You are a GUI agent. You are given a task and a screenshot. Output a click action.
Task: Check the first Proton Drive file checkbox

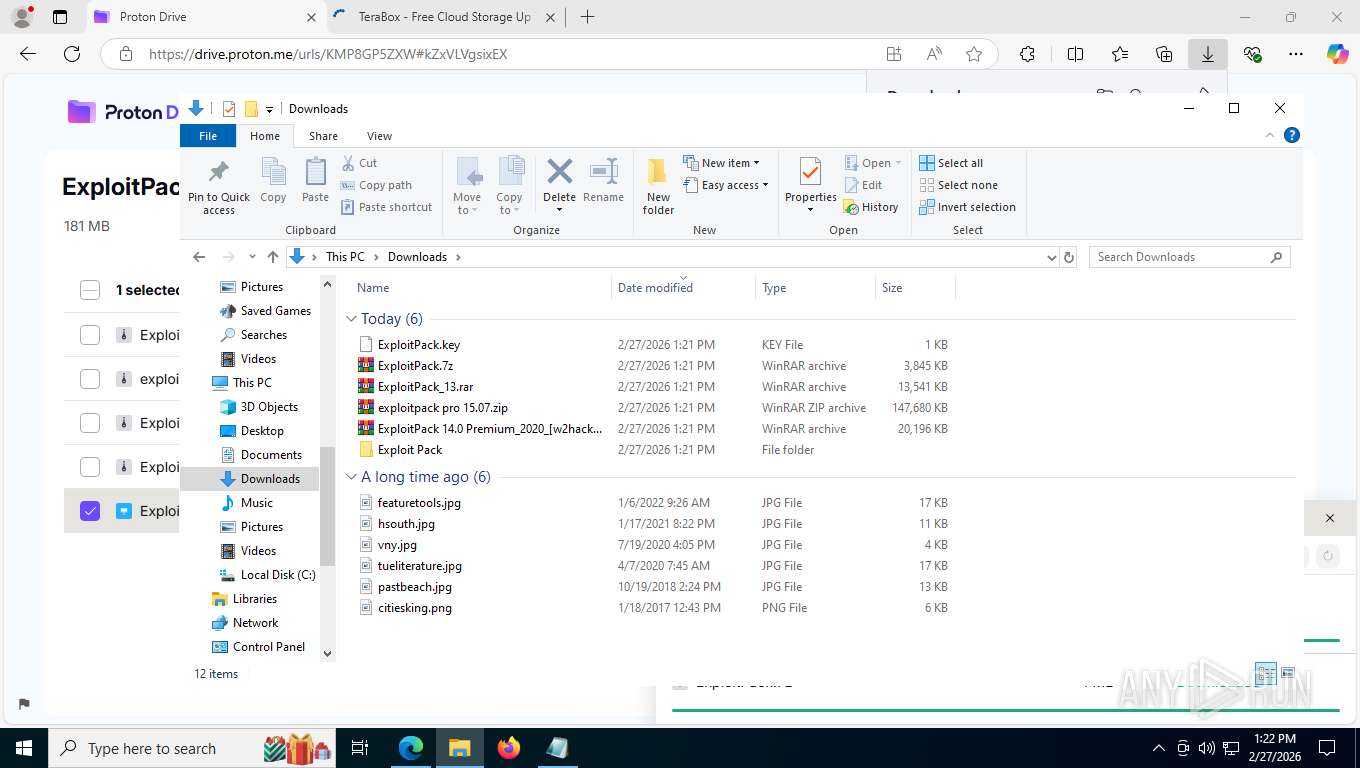click(x=90, y=335)
